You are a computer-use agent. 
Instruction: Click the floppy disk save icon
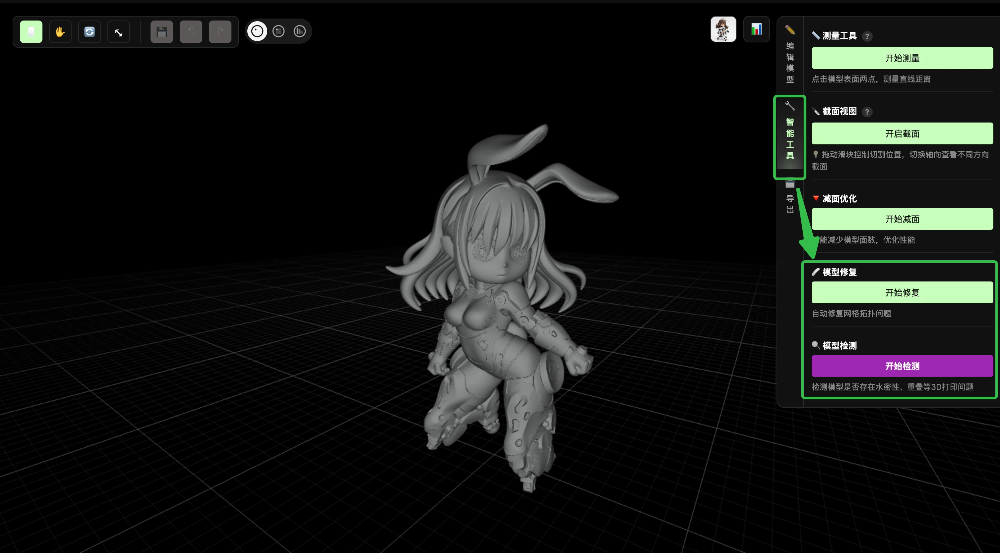(x=162, y=32)
